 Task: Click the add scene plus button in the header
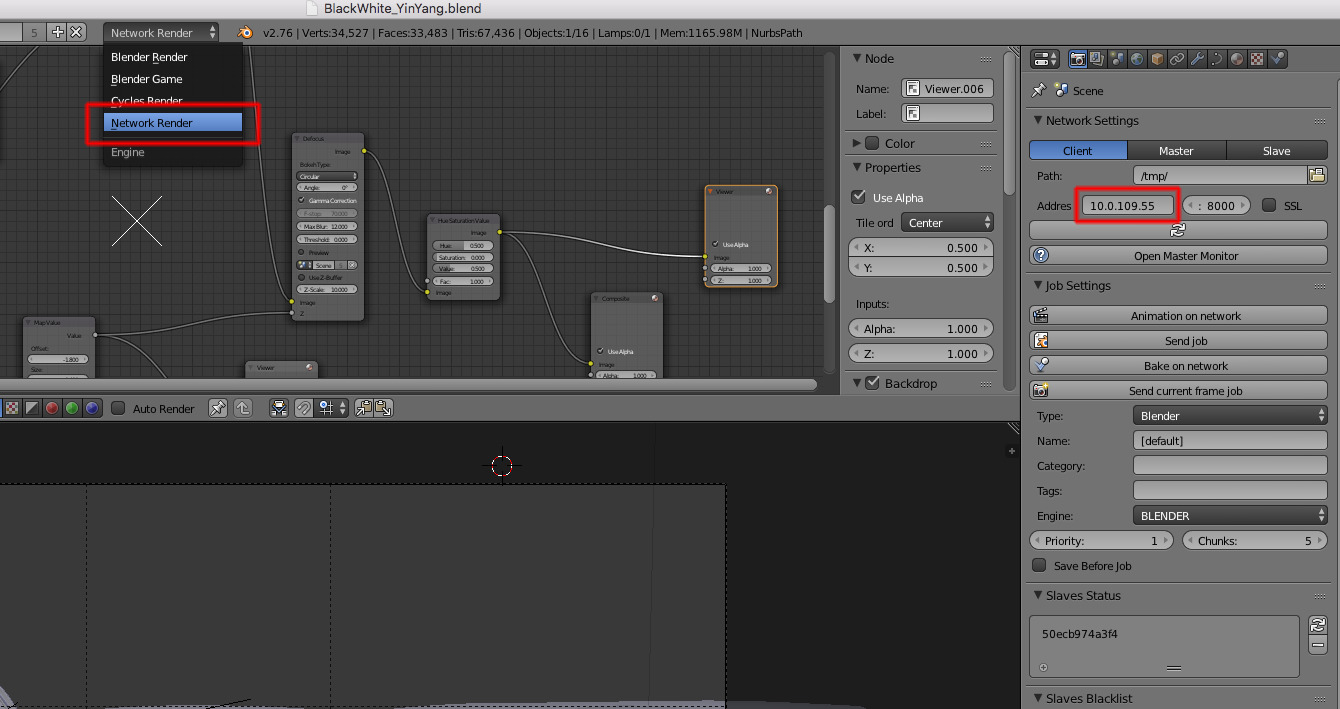57,33
